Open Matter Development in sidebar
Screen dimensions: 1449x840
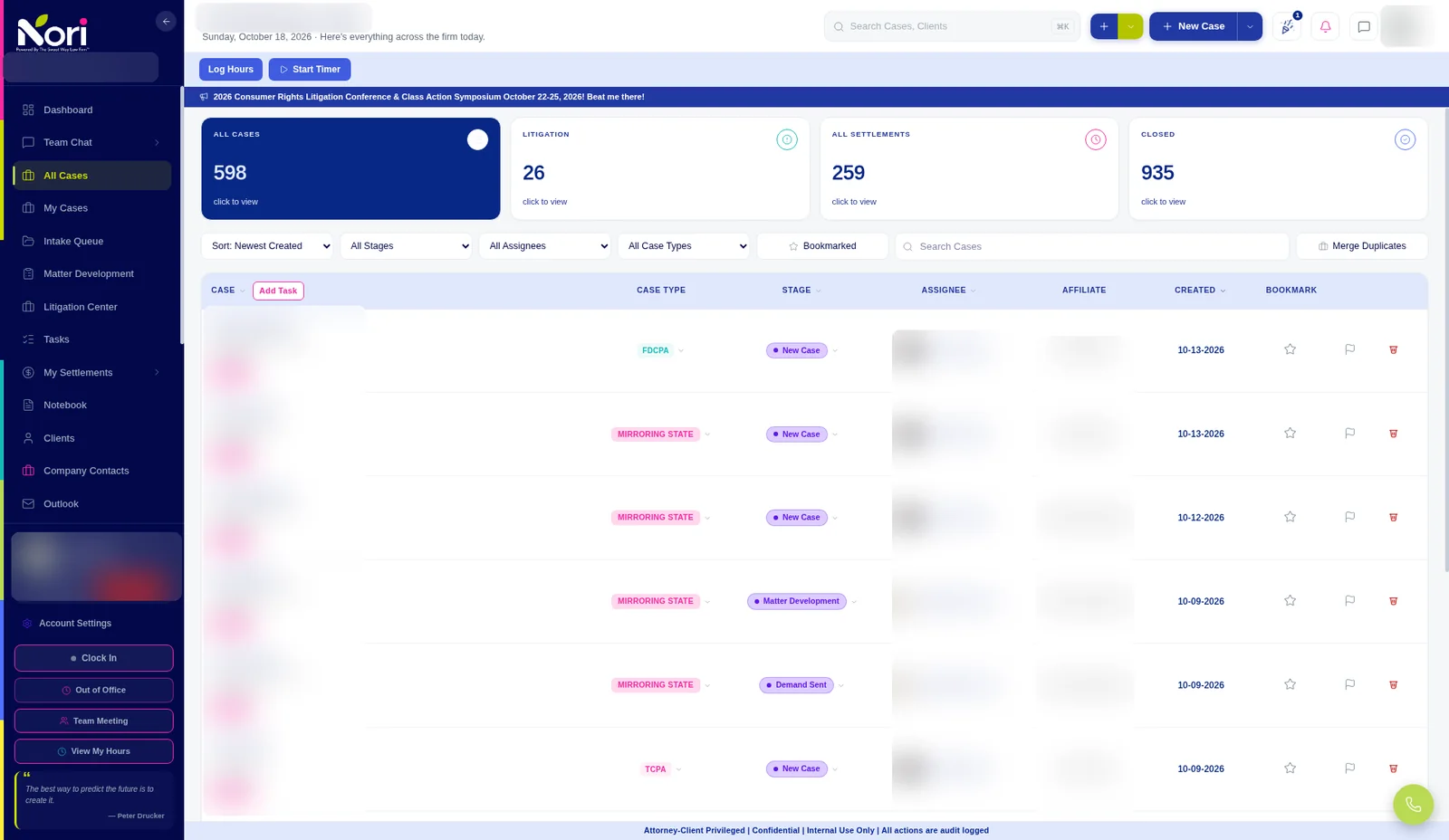(91, 273)
